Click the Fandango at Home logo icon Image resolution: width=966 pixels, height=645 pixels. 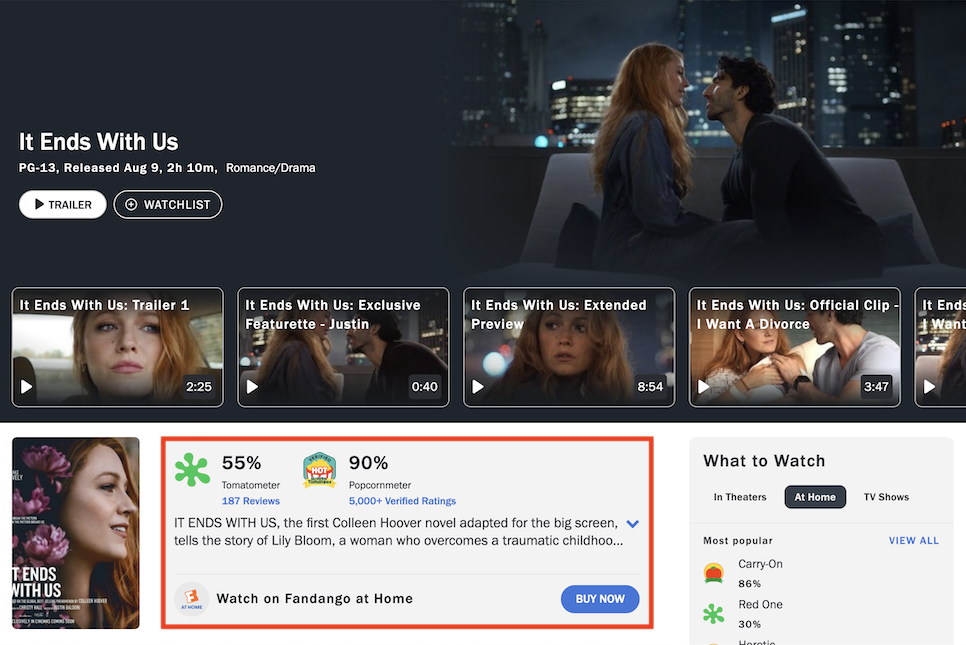point(192,599)
